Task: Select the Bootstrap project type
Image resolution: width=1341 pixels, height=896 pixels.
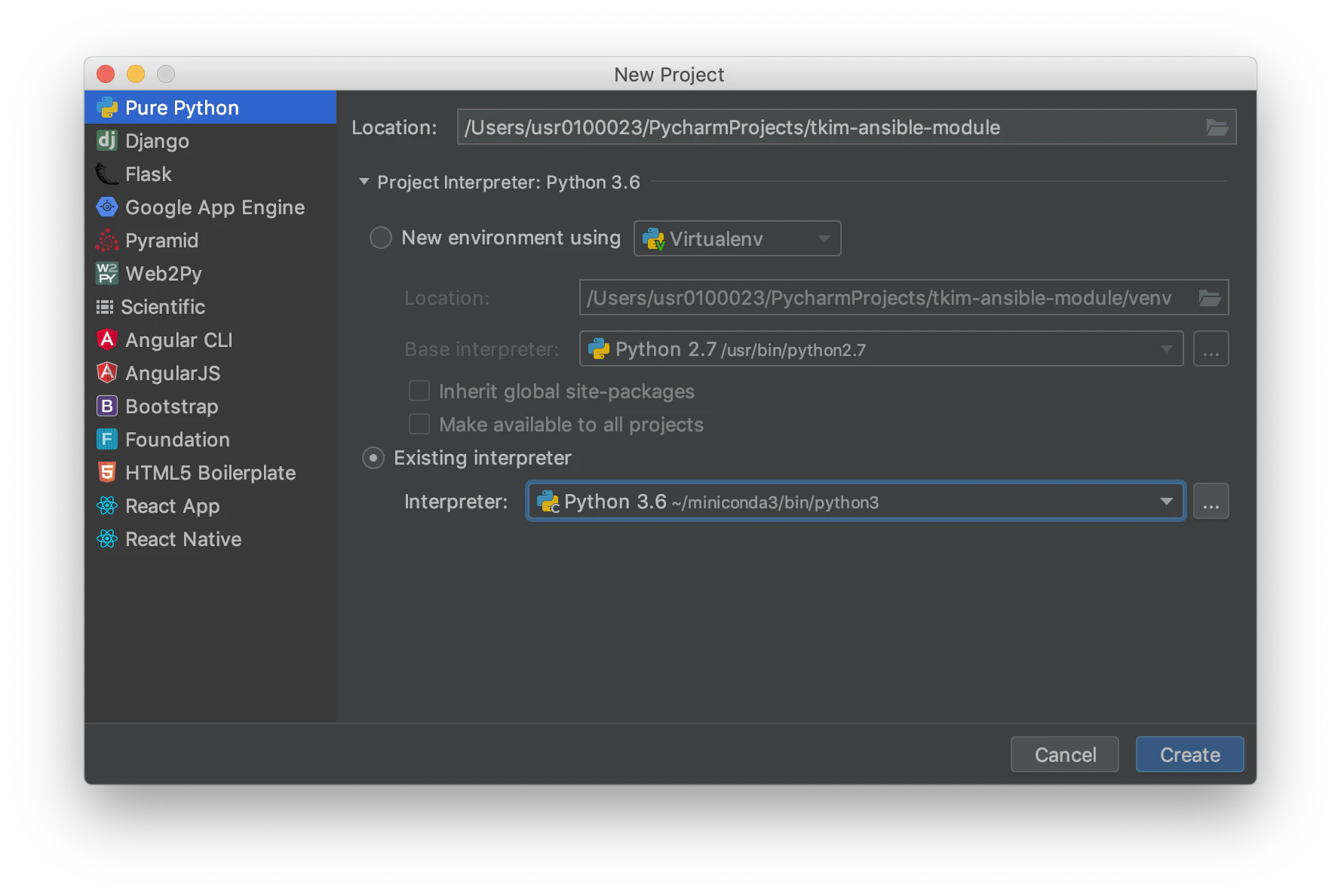Action: pos(210,407)
